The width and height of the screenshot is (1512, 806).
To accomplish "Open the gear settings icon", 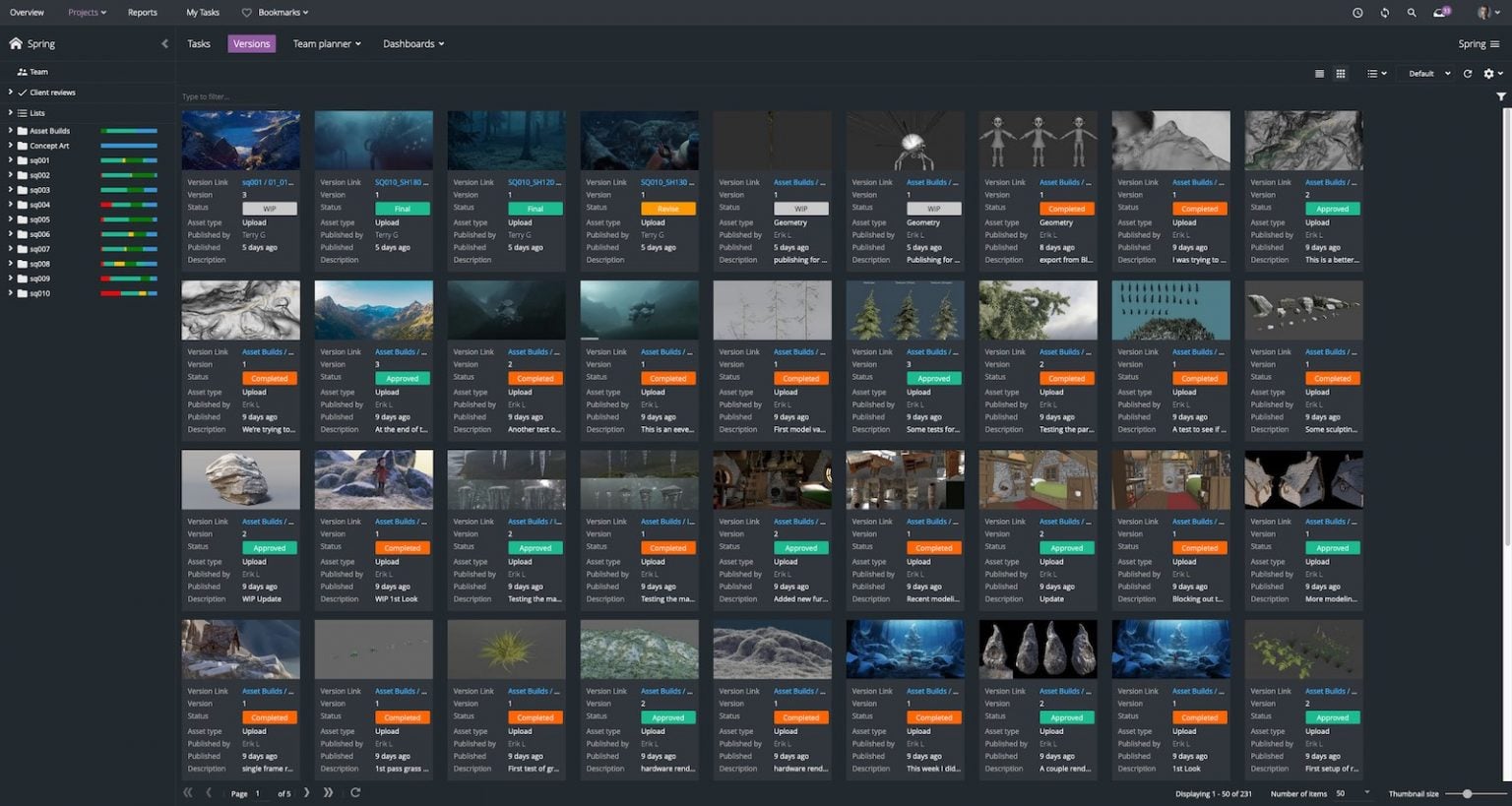I will click(x=1489, y=73).
